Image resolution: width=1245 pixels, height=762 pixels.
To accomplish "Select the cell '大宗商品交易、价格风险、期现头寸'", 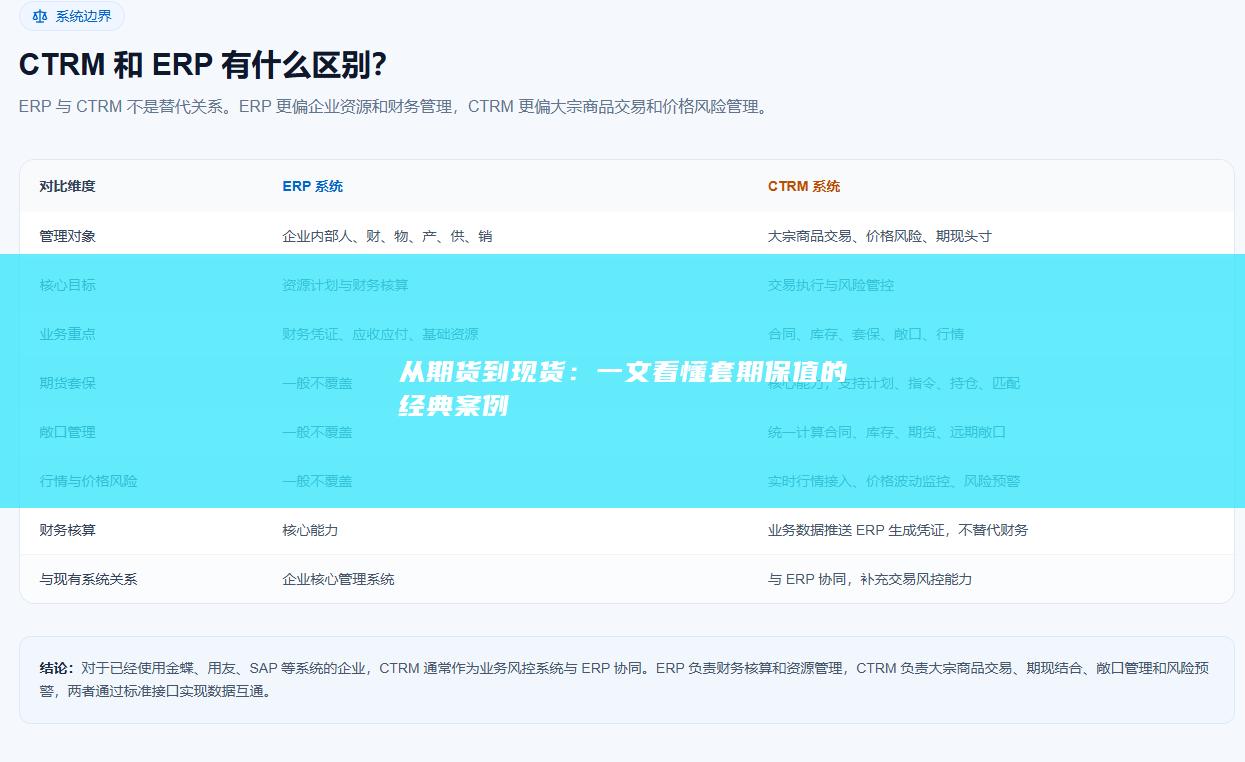I will [880, 236].
